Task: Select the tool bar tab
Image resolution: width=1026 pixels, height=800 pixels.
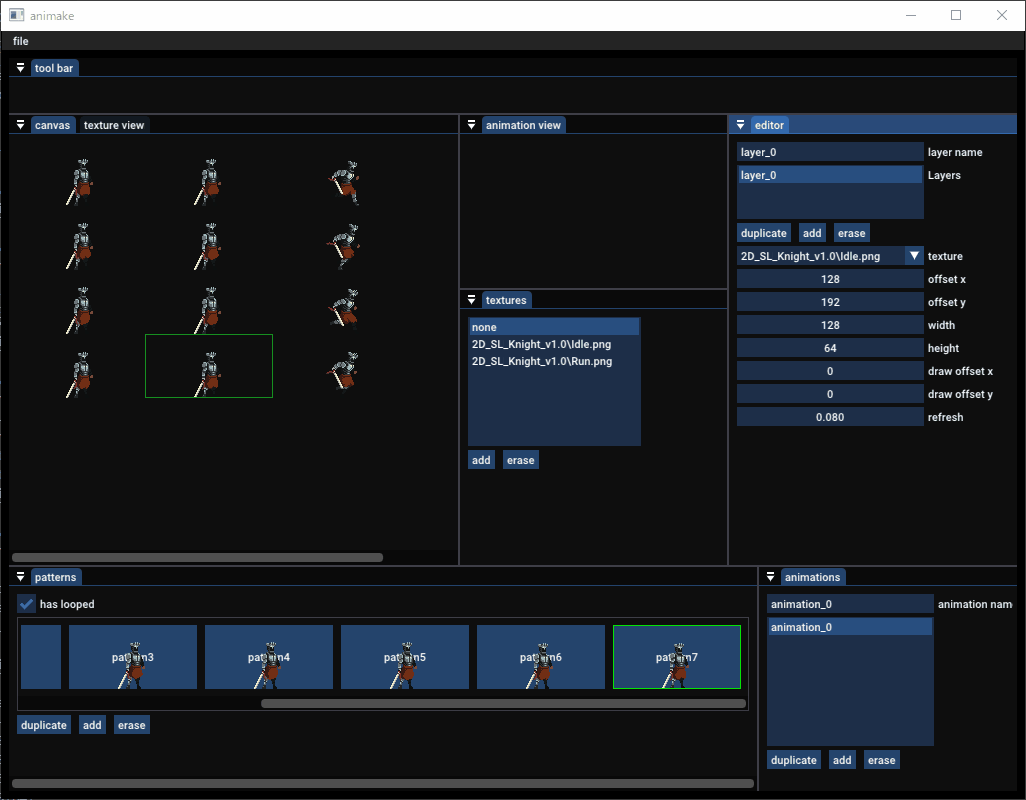Action: 54,68
